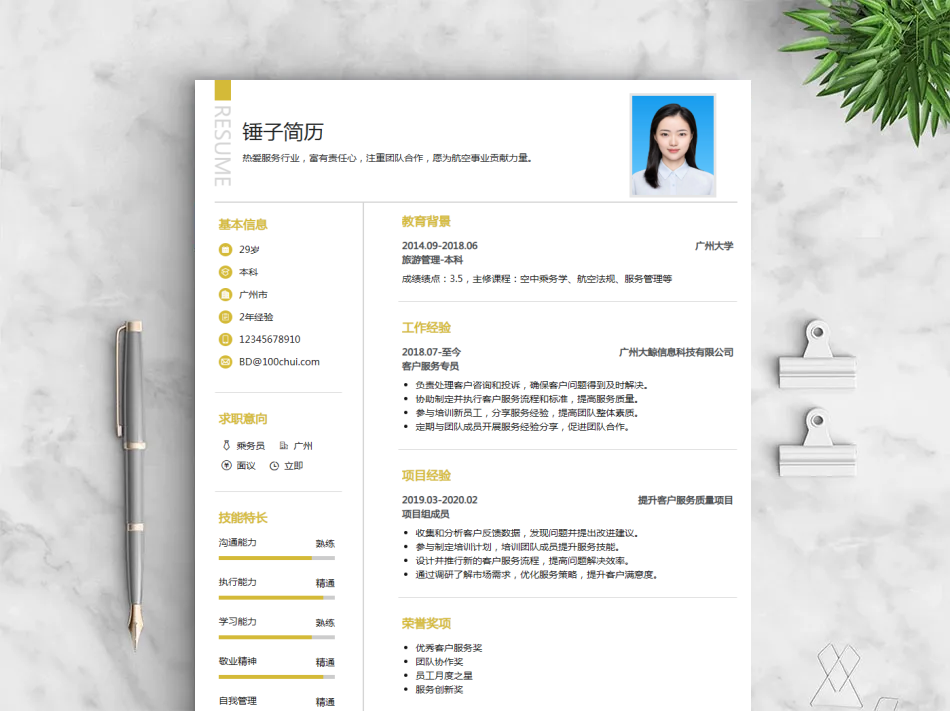This screenshot has height=711, width=950.
Task: Click the major line 旅游管理-本科
Action: 433,260
